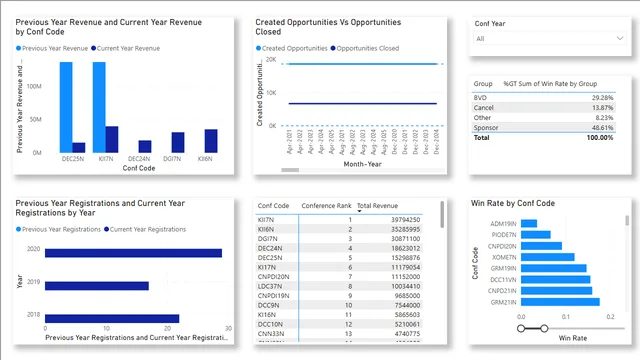Click the DCC10N table row
The image size is (640, 360).
pos(339,324)
